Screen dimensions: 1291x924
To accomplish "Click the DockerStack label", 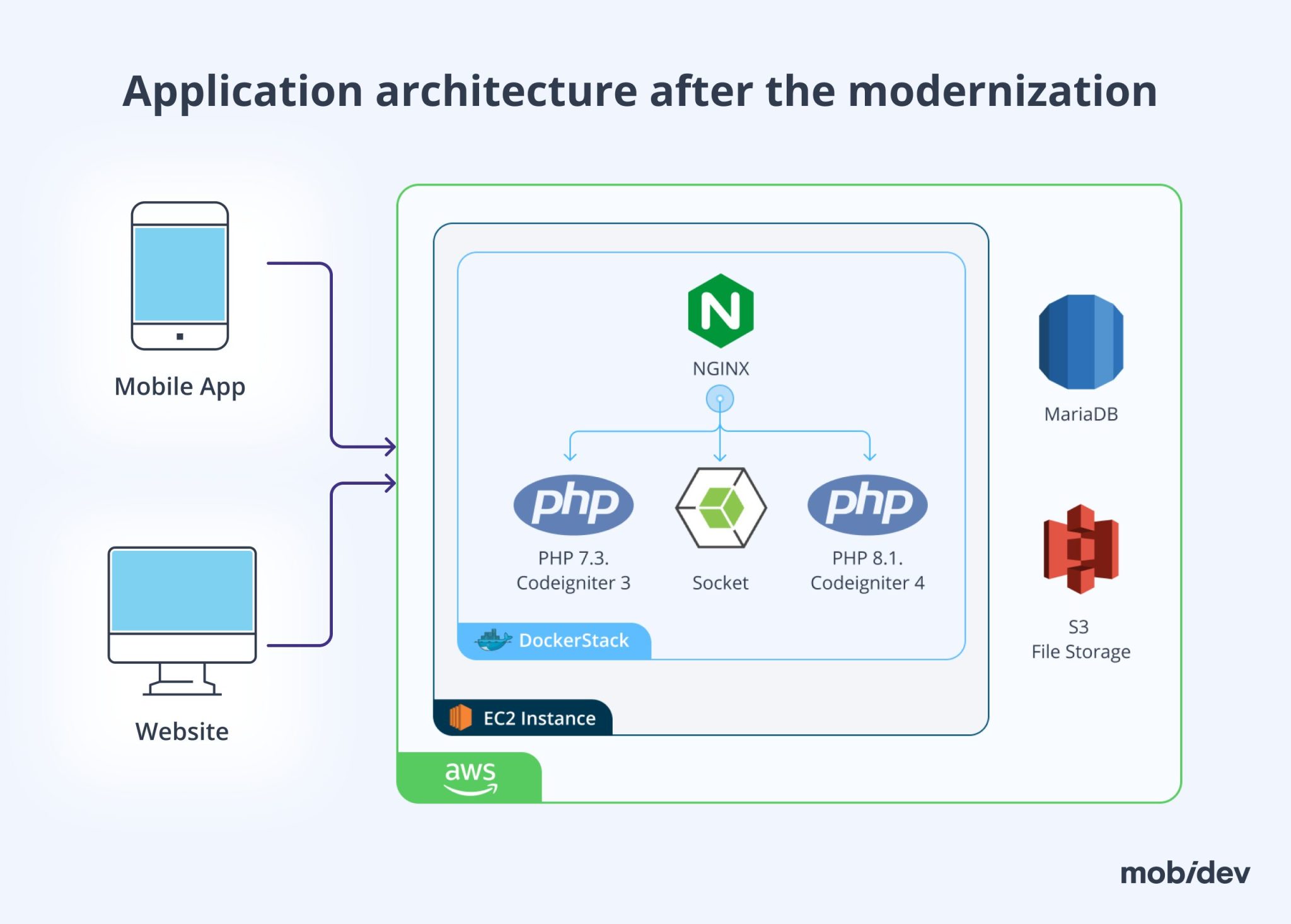I will coord(572,640).
